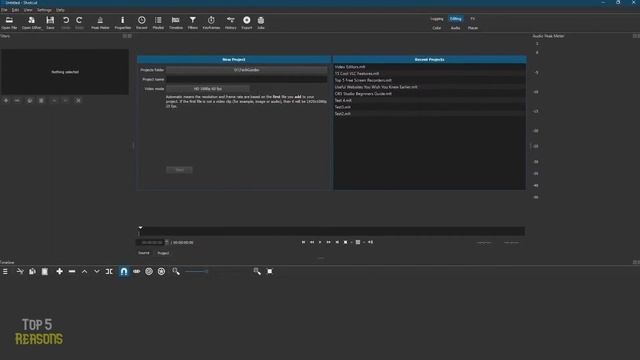Click the timeline Append plus icon
The height and width of the screenshot is (360, 640).
coord(60,271)
